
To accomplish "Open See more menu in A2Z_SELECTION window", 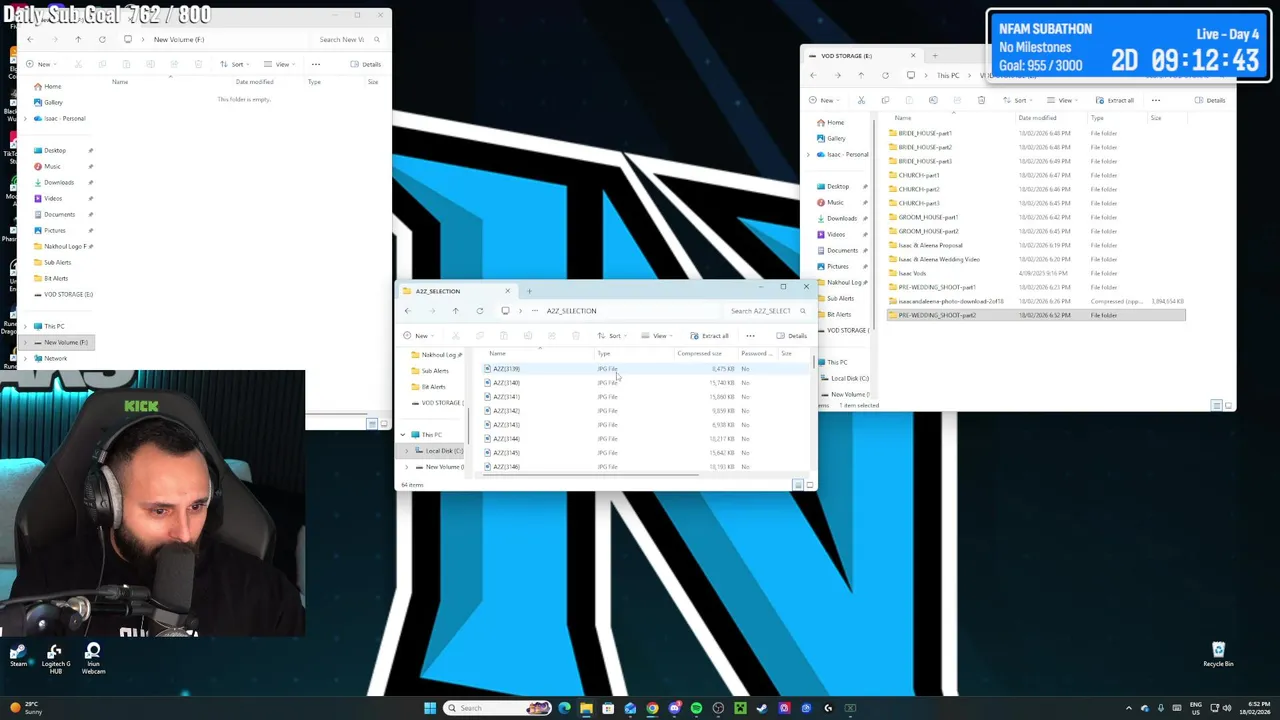I will [x=750, y=336].
